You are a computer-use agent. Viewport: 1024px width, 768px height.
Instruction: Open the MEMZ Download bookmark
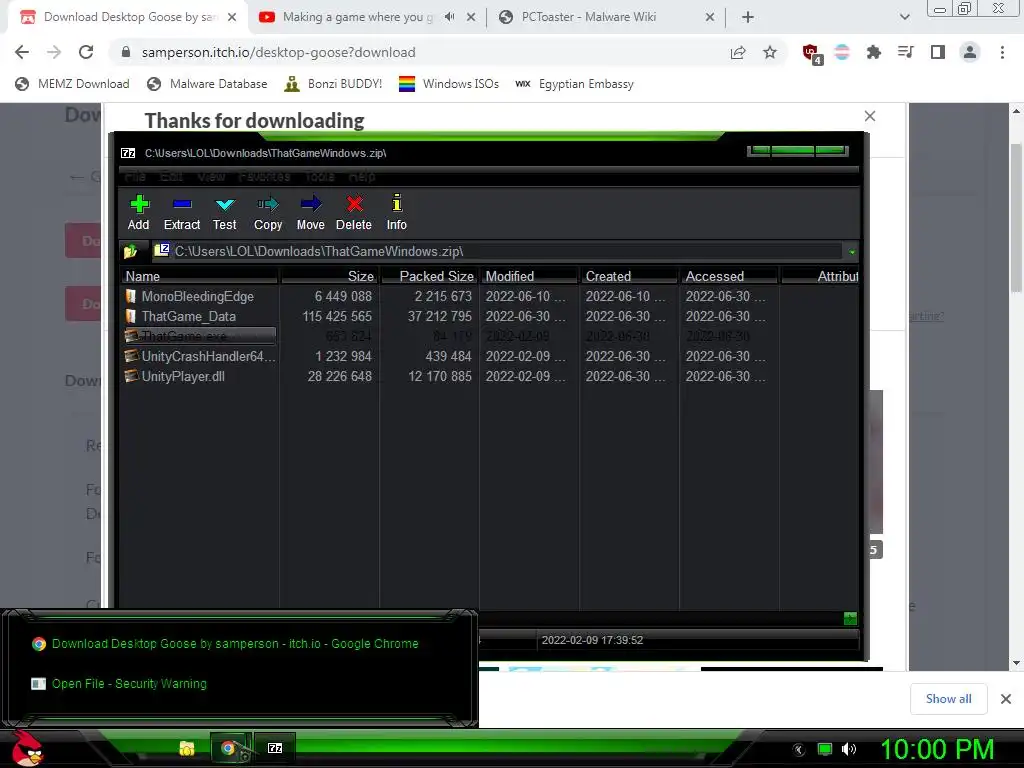72,84
